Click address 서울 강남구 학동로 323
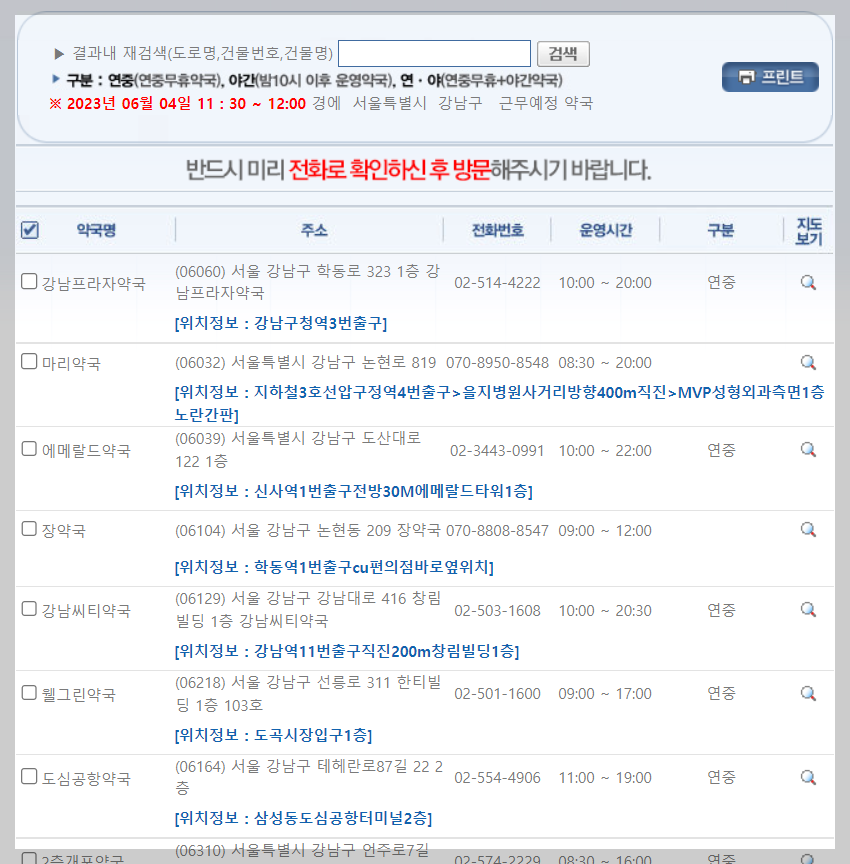 307,282
